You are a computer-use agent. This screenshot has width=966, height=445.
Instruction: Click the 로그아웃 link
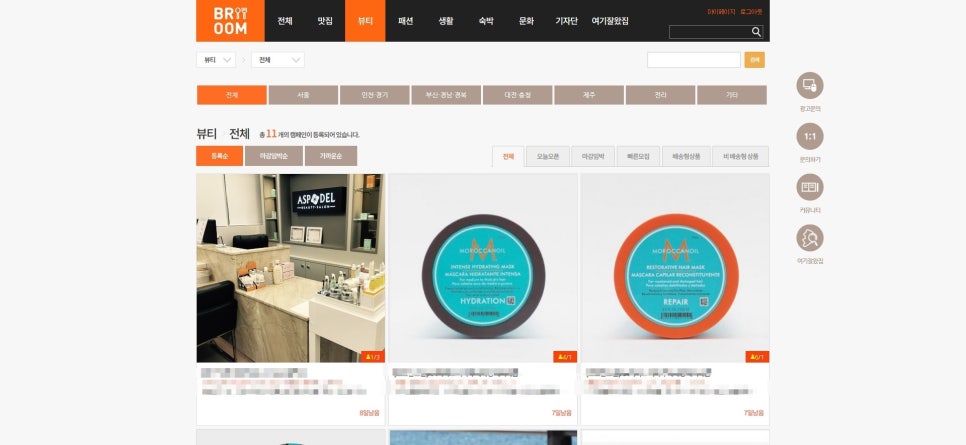751,12
